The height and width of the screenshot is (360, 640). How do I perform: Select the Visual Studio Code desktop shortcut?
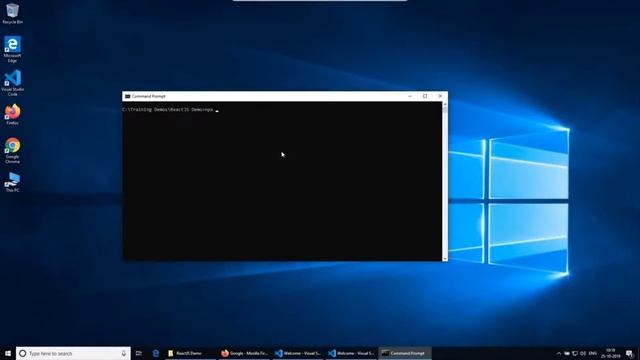pyautogui.click(x=12, y=83)
